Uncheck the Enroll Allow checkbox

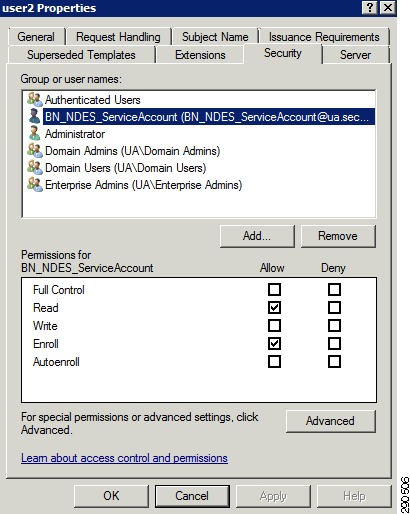coord(274,343)
